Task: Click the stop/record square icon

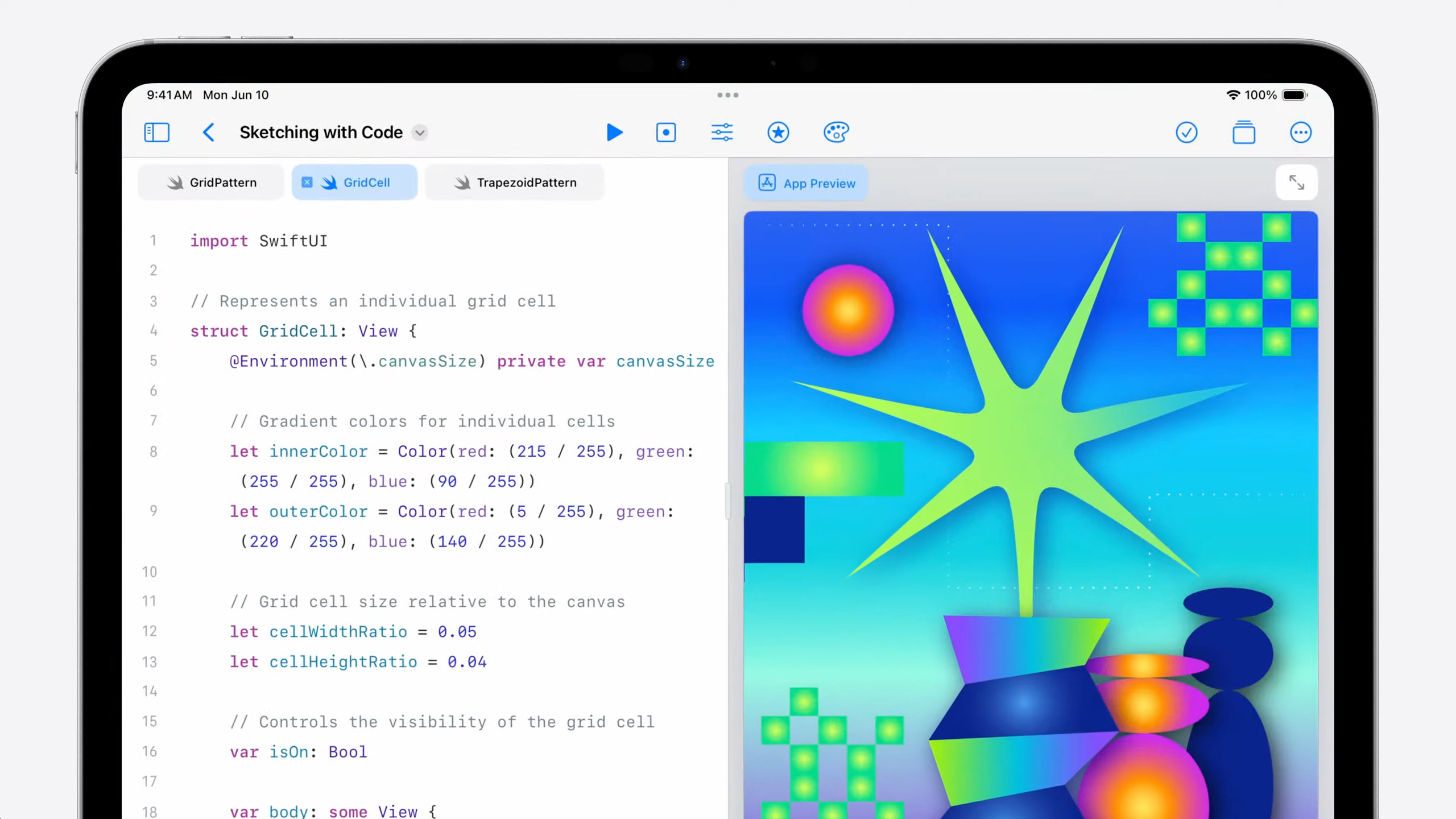Action: point(665,133)
